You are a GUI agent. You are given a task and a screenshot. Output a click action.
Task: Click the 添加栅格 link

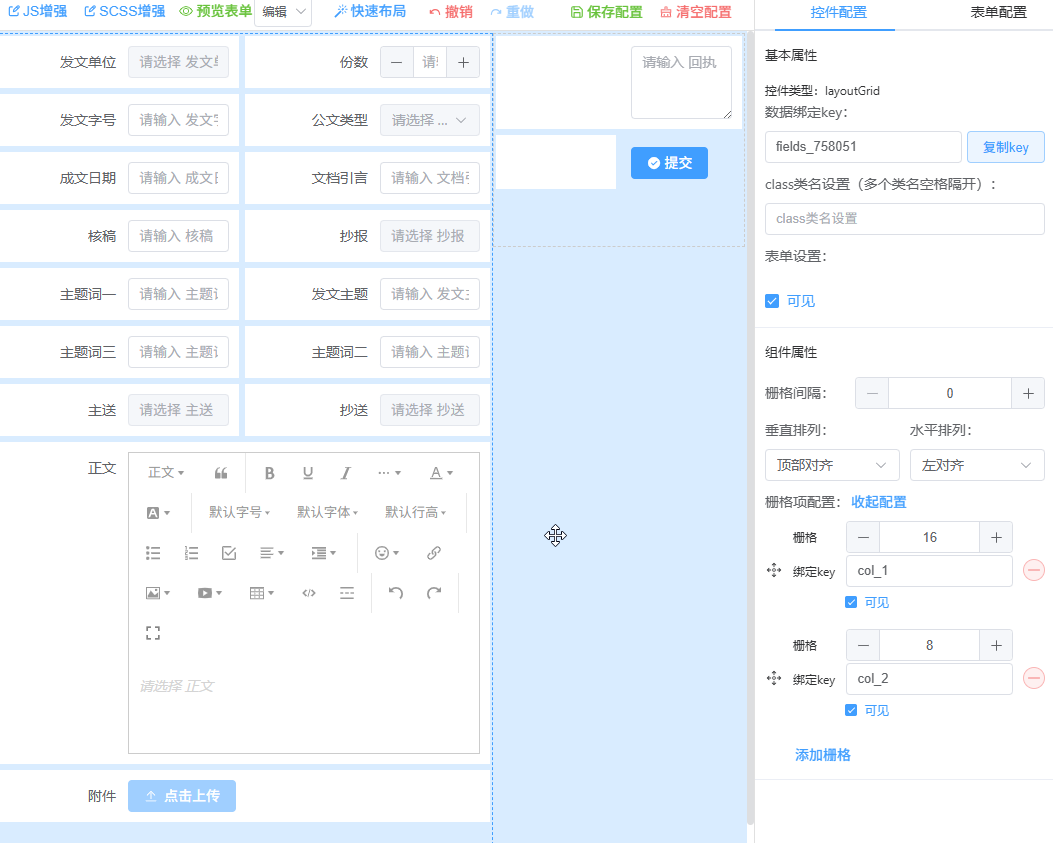pyautogui.click(x=822, y=755)
